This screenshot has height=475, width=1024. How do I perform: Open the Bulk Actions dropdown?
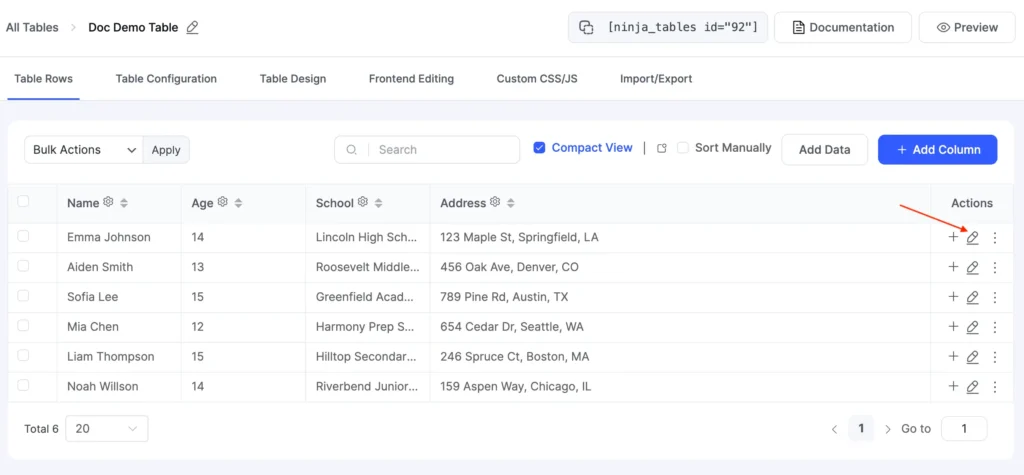tap(84, 150)
